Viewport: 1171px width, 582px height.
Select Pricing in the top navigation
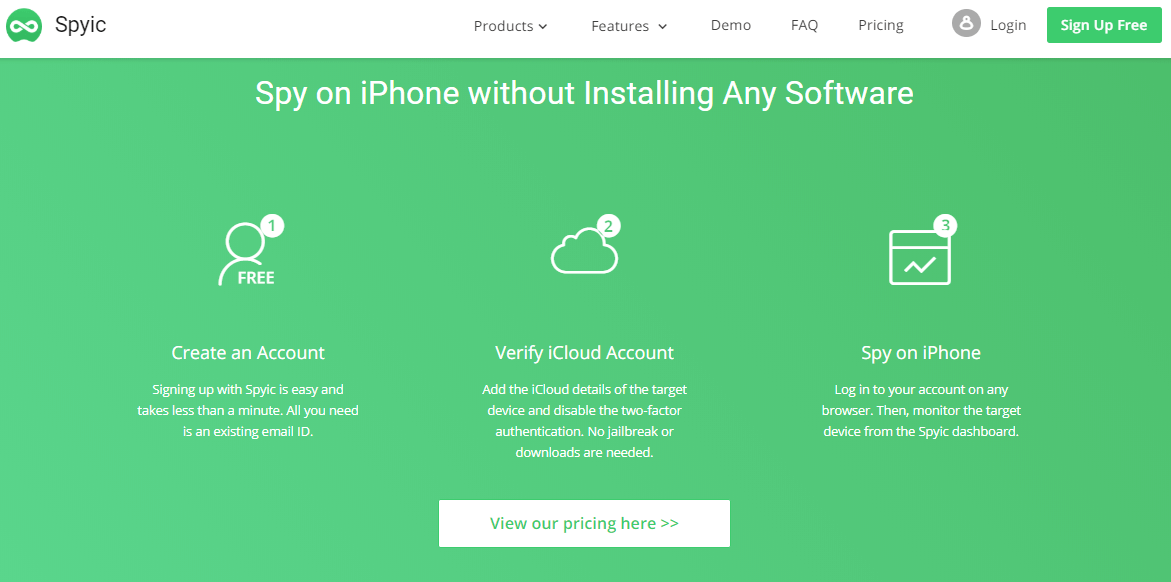881,25
